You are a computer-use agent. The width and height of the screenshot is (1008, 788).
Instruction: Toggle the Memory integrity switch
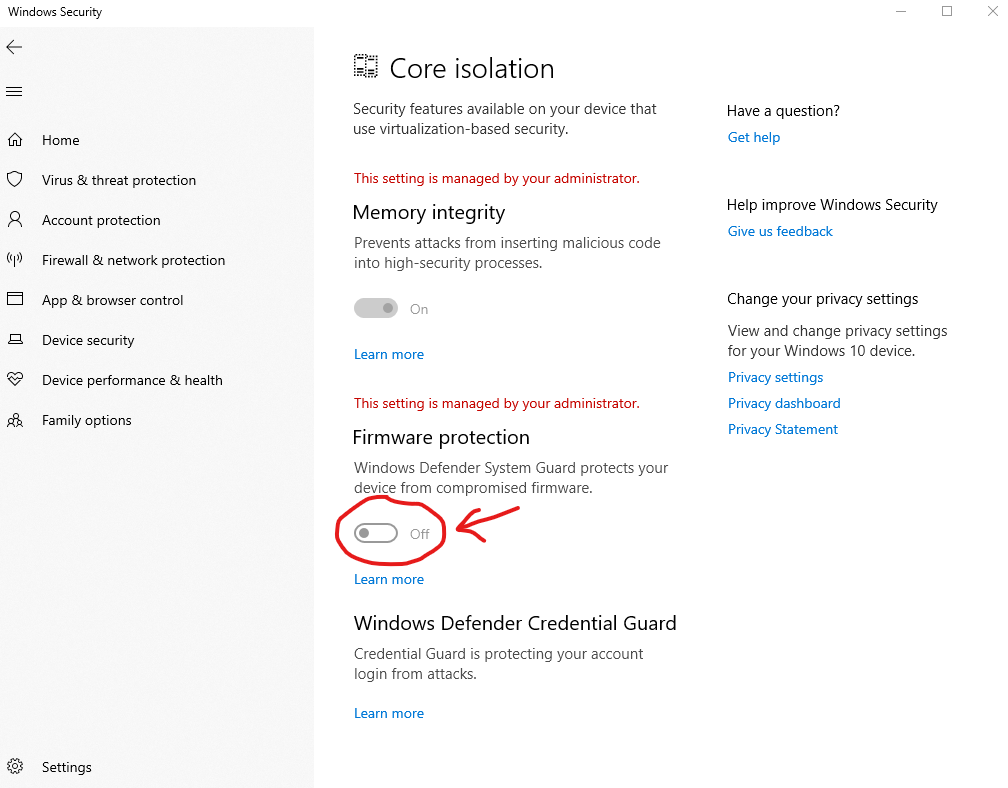[x=376, y=309]
